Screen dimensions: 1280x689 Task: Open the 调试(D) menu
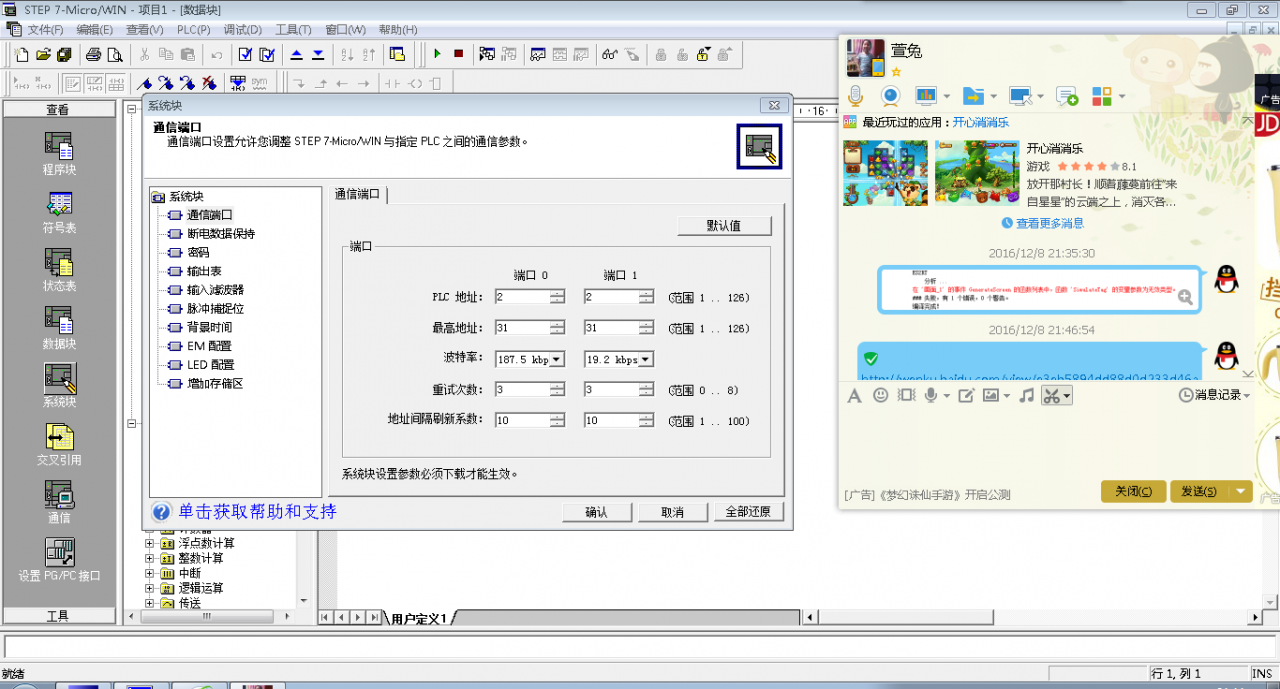(243, 30)
